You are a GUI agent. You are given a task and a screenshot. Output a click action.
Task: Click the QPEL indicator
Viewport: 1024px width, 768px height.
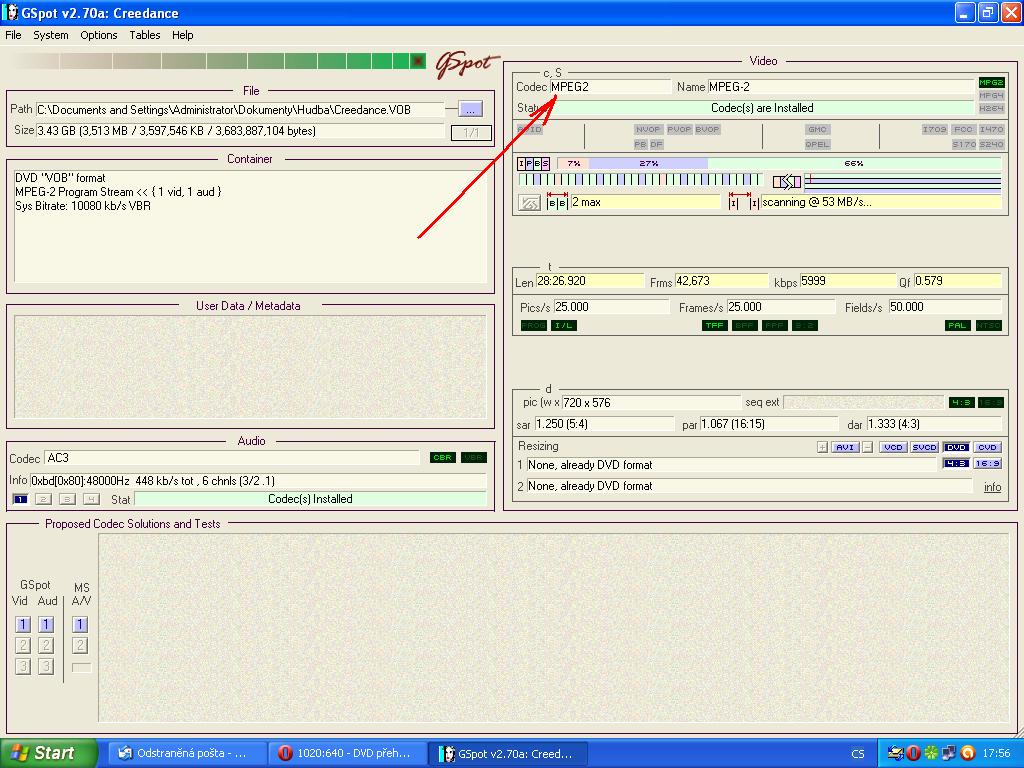coord(818,144)
